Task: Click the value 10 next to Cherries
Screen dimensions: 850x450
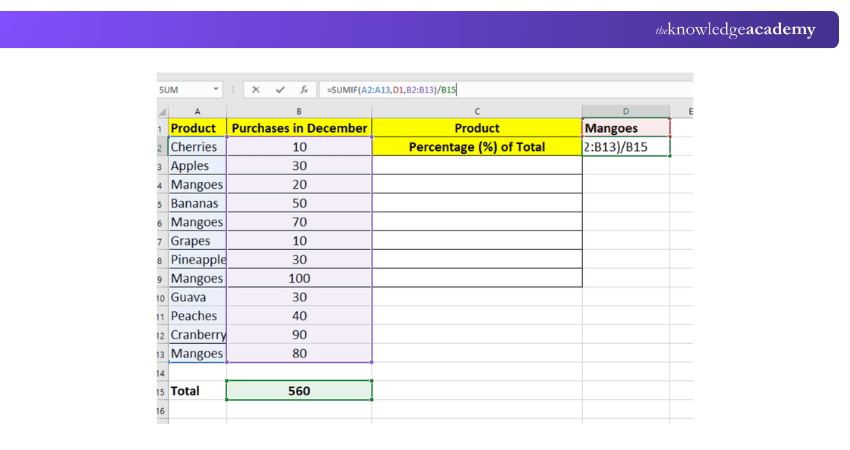Action: click(299, 146)
